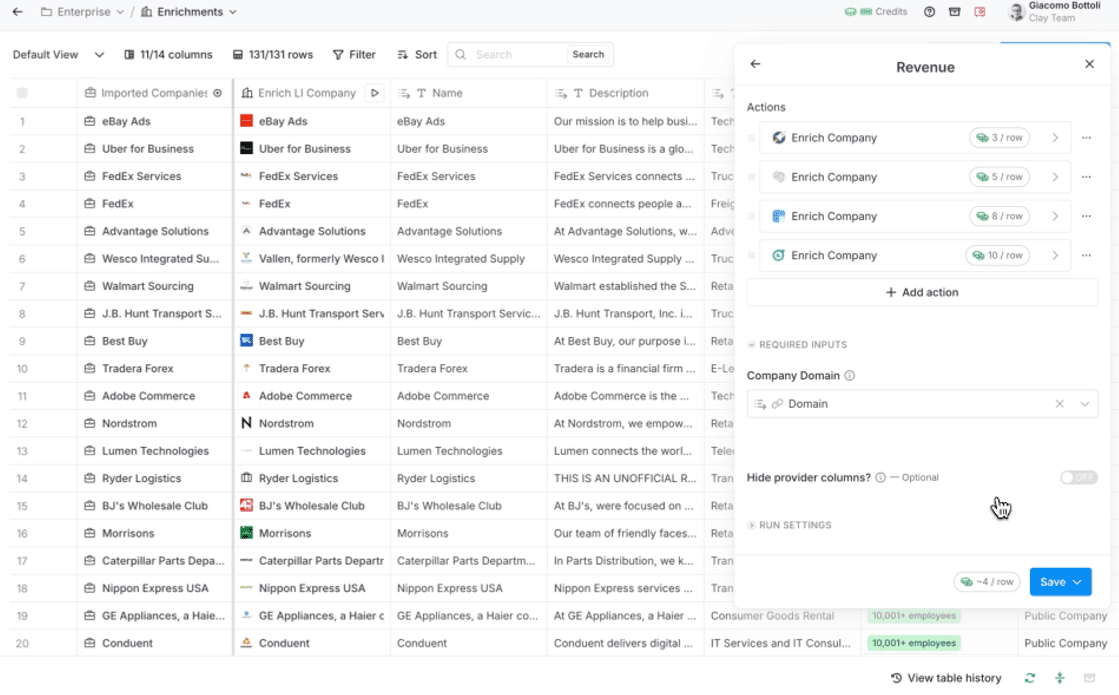Viewport: 1119px width, 695px height.
Task: Open the Filter menu
Action: 354,54
